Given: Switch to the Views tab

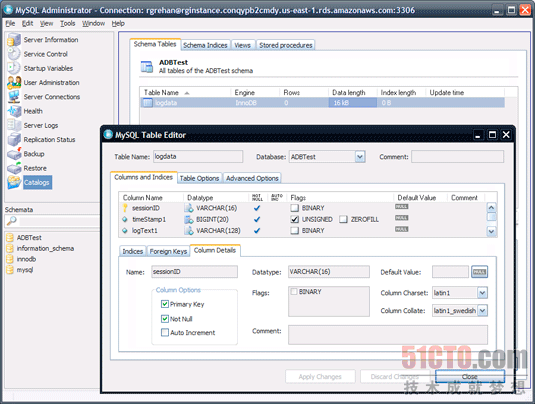Looking at the screenshot, I should tap(243, 45).
